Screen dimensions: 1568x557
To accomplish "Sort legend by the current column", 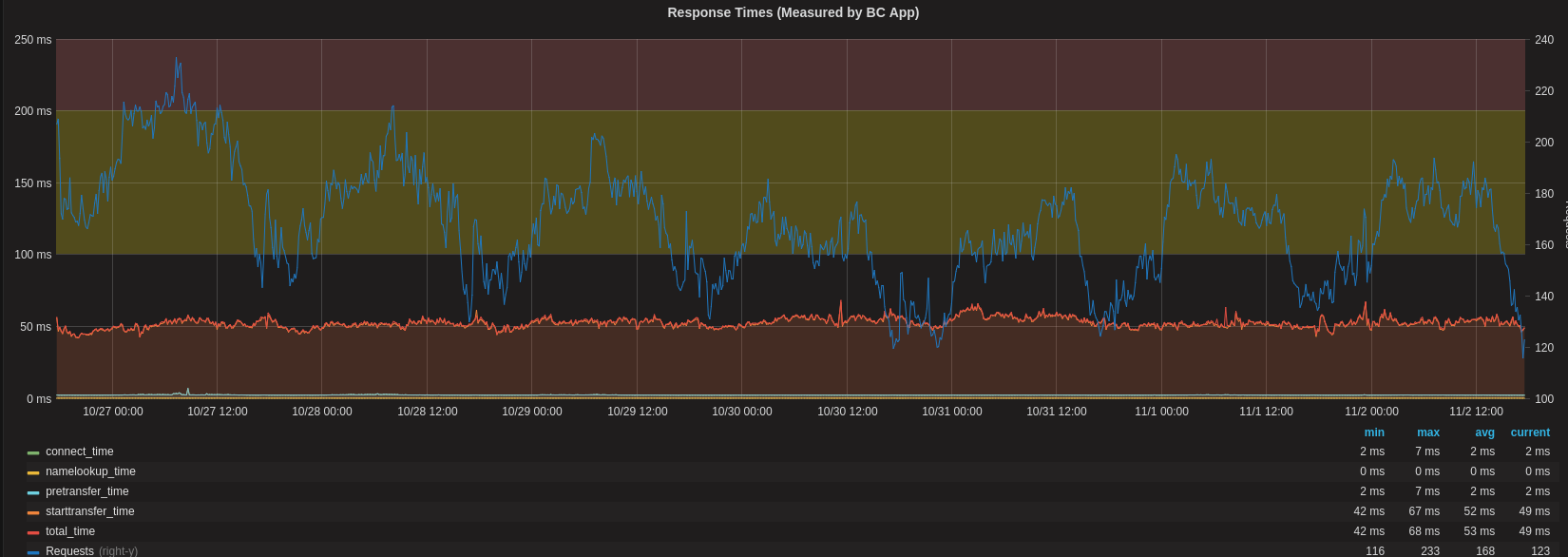I will point(1530,432).
